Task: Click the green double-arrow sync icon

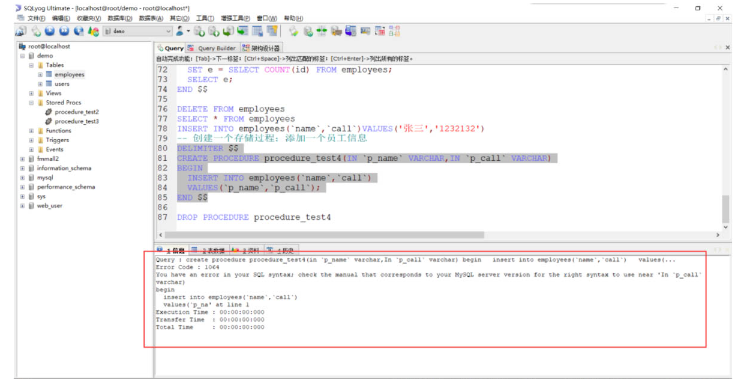Action: (x=322, y=32)
